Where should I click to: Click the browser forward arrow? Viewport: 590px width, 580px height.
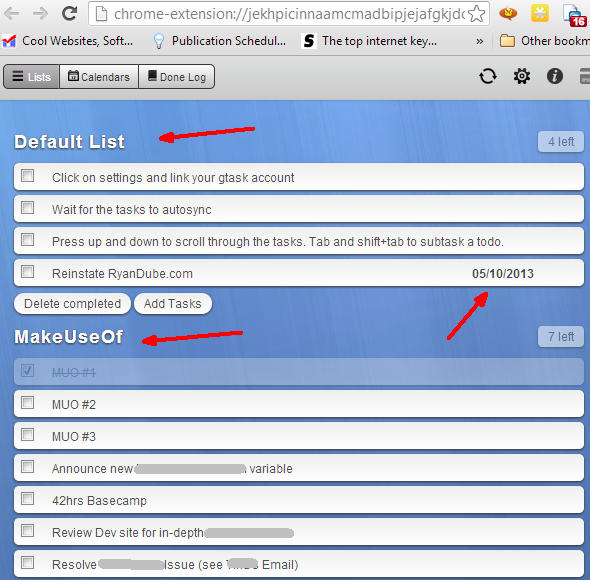click(x=40, y=14)
